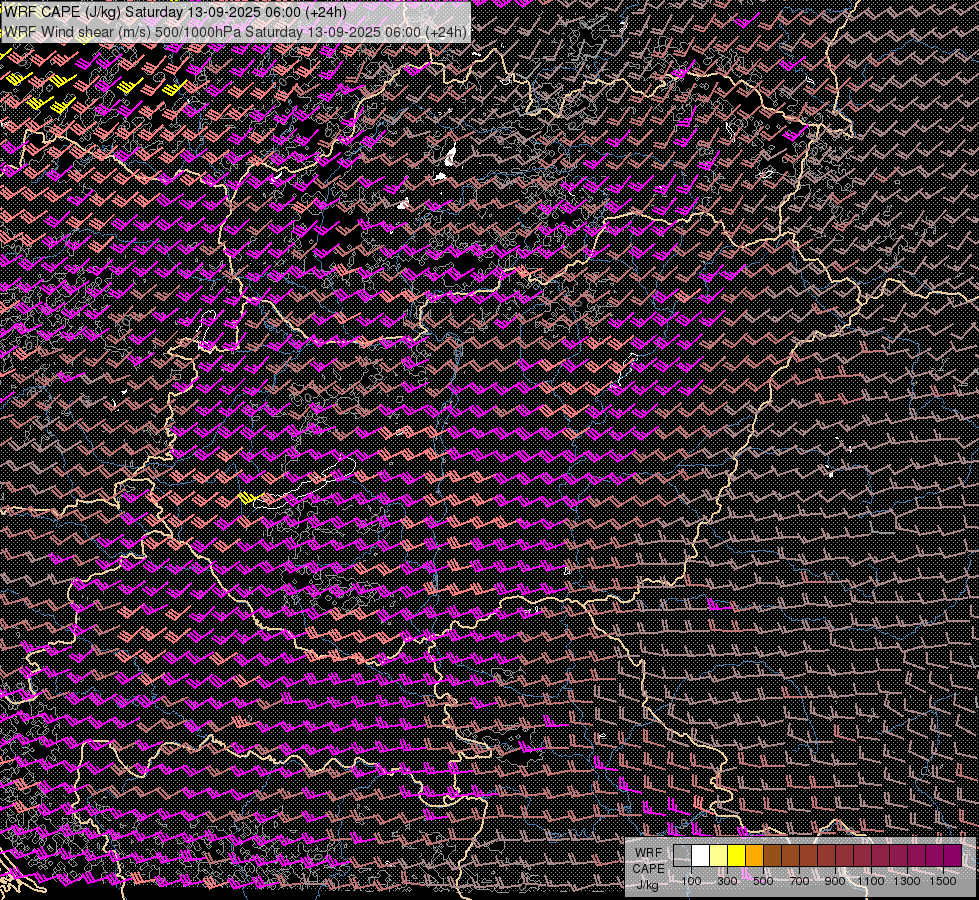This screenshot has width=979, height=900.
Task: Click the WRF CAPE J/kg legend title
Action: (x=648, y=868)
